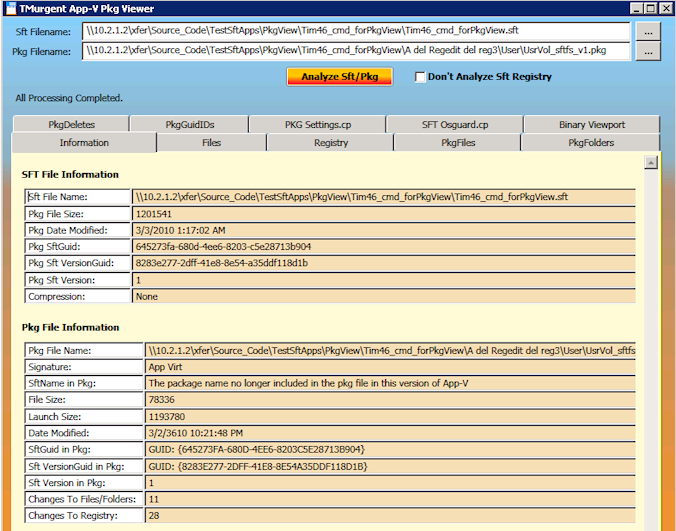Screen dimensions: 676x531
Task: Click the Launch Size label cell
Action: [x=84, y=417]
